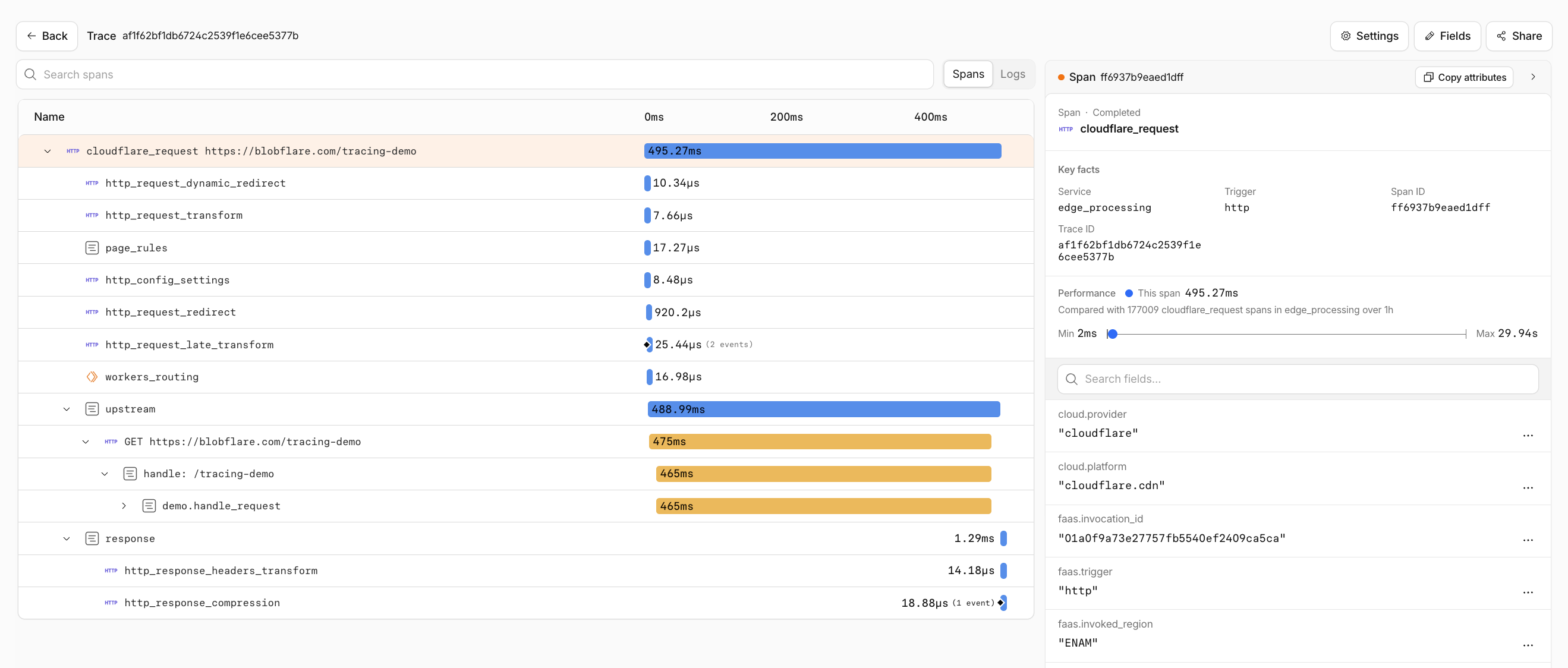Select the http_response_headers_transform row

click(x=526, y=571)
